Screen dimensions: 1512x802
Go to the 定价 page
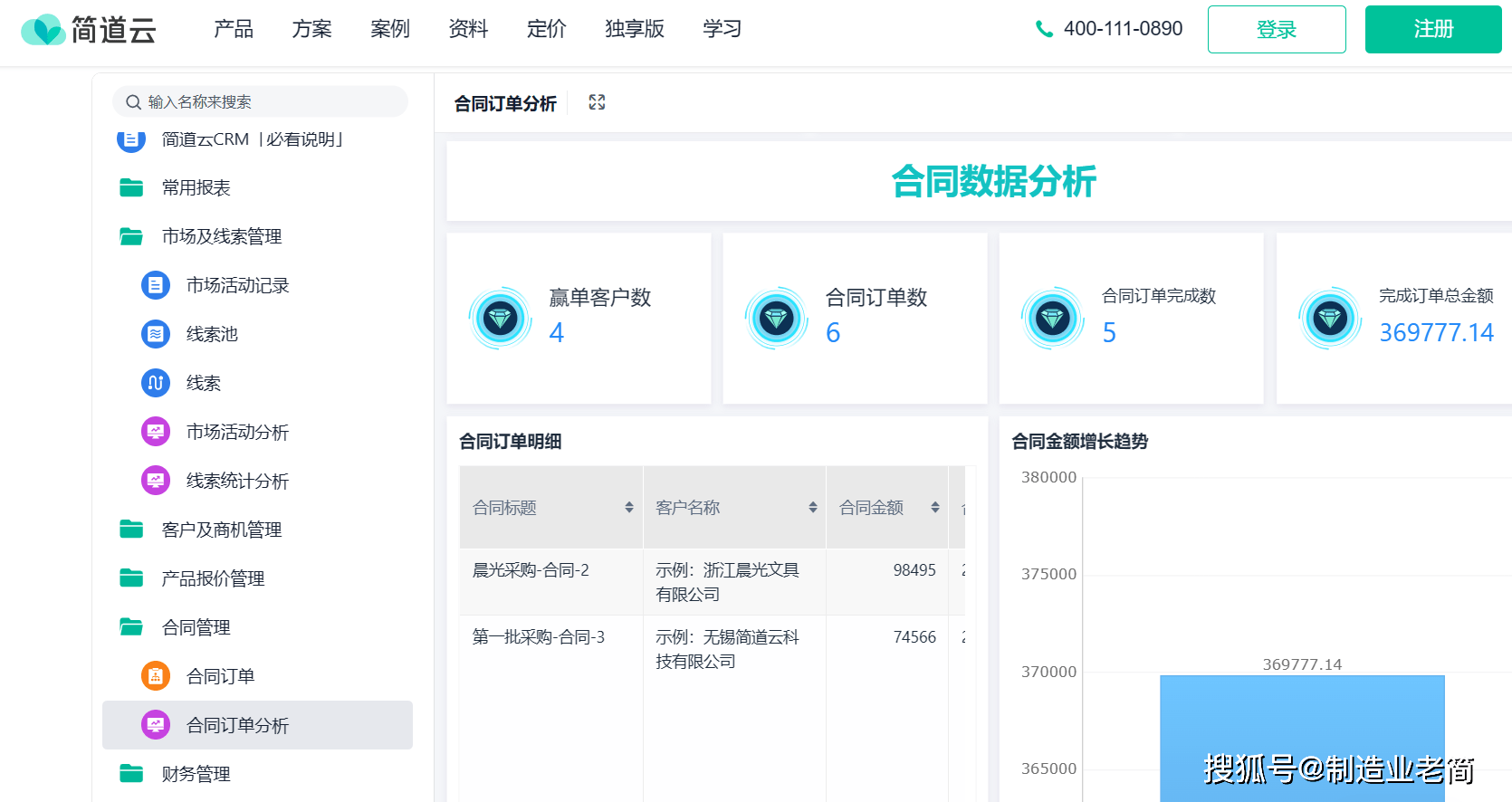pyautogui.click(x=547, y=29)
